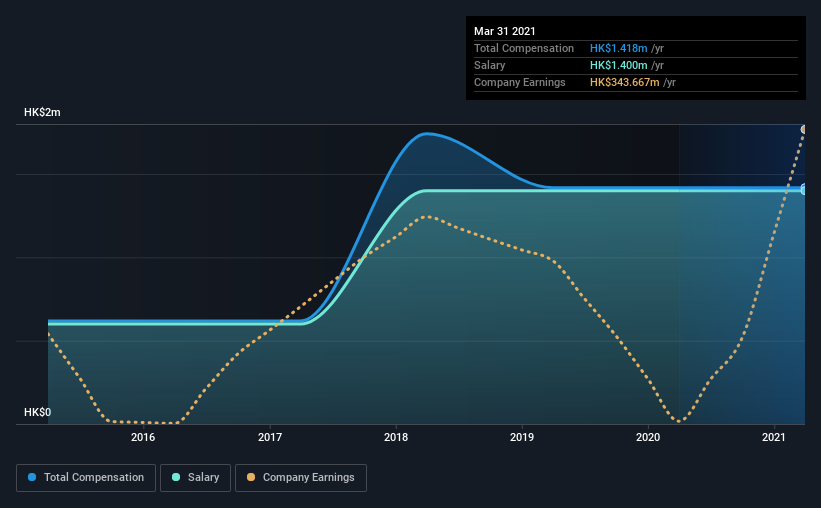Click the Salary tooltip row label
The image size is (821, 508).
click(x=490, y=65)
